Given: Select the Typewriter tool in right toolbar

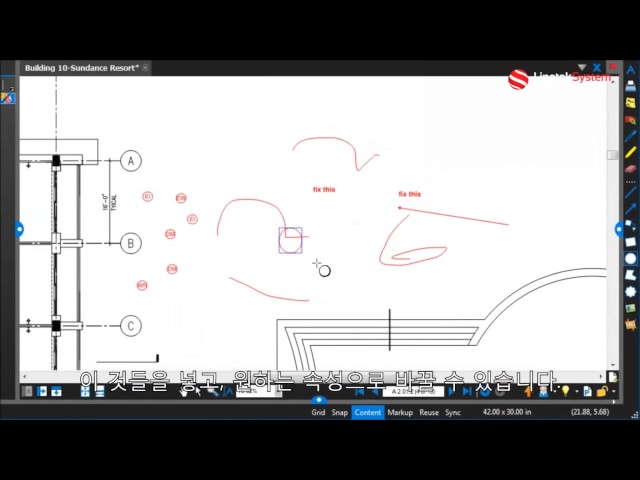Looking at the screenshot, I should click(631, 86).
